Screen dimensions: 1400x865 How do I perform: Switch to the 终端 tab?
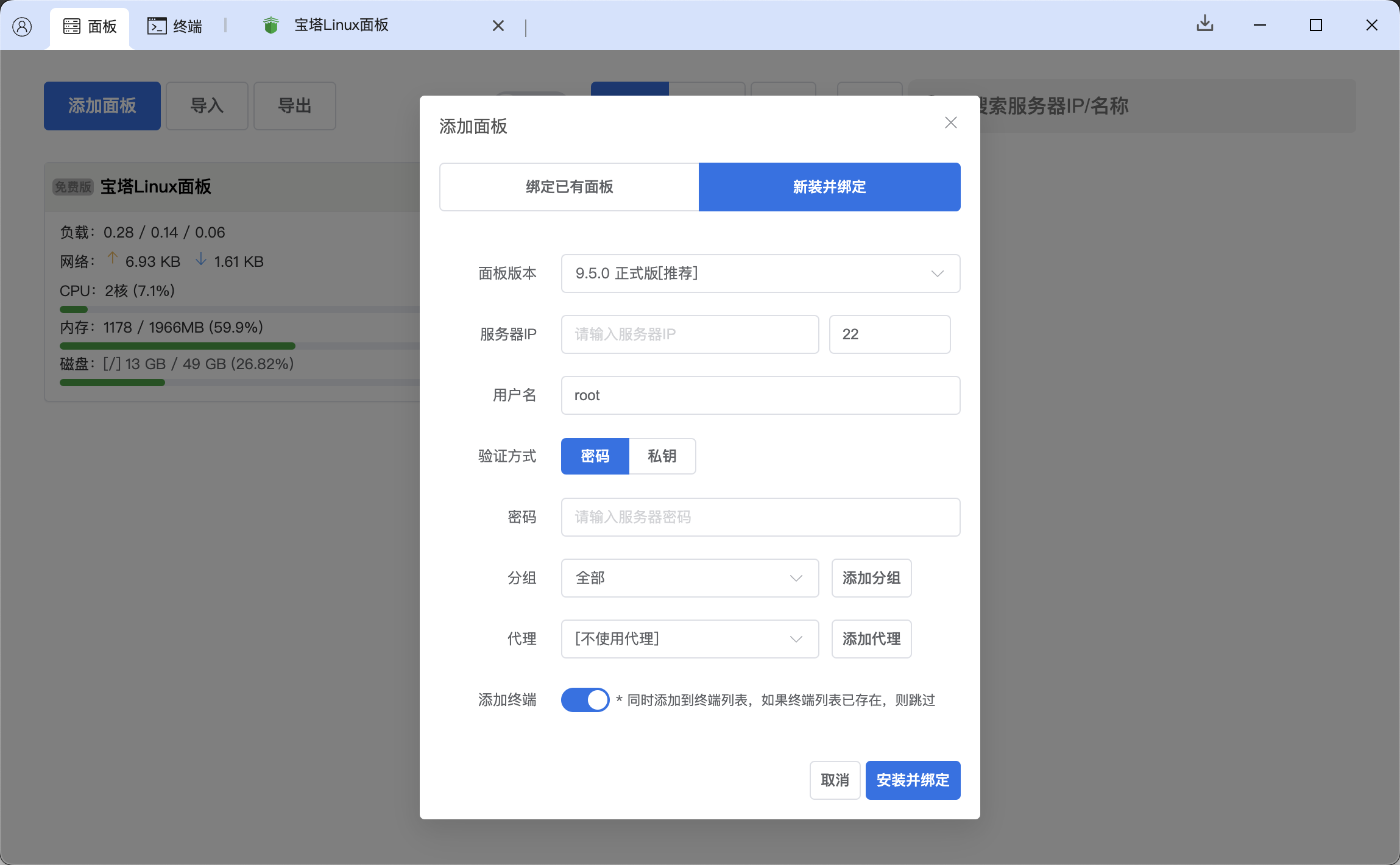click(x=177, y=26)
